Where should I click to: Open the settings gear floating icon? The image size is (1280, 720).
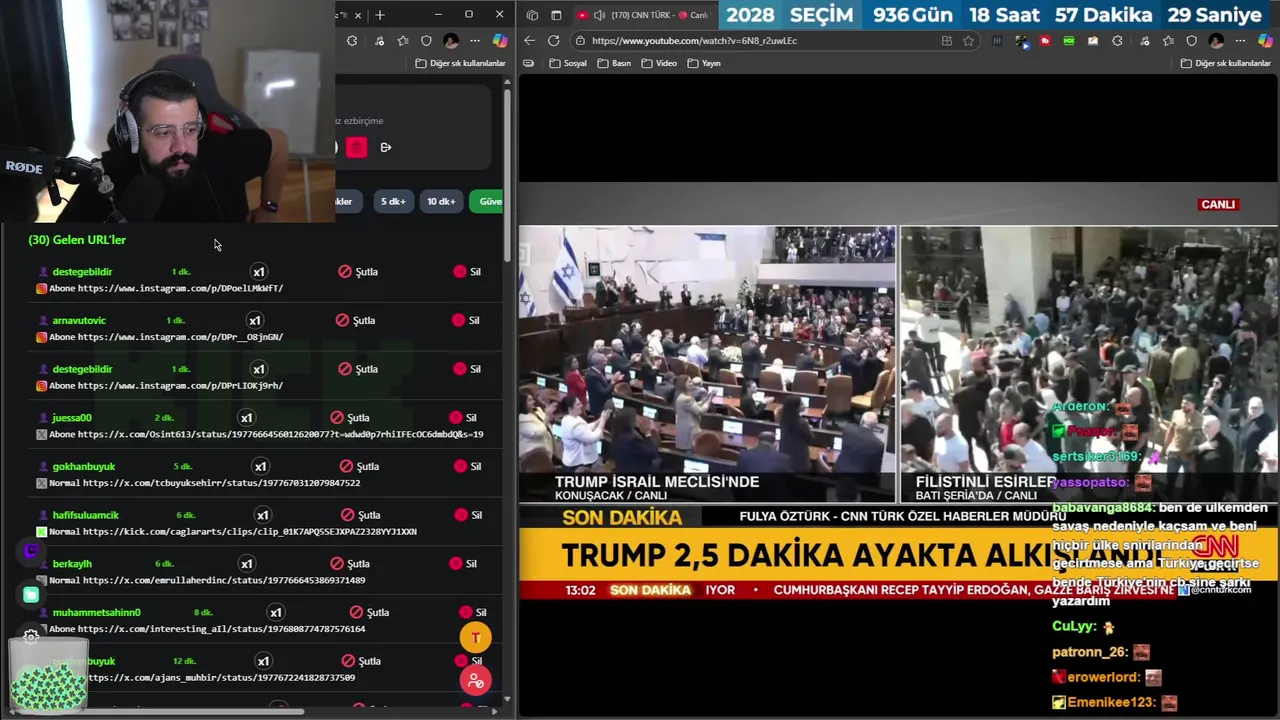point(31,636)
